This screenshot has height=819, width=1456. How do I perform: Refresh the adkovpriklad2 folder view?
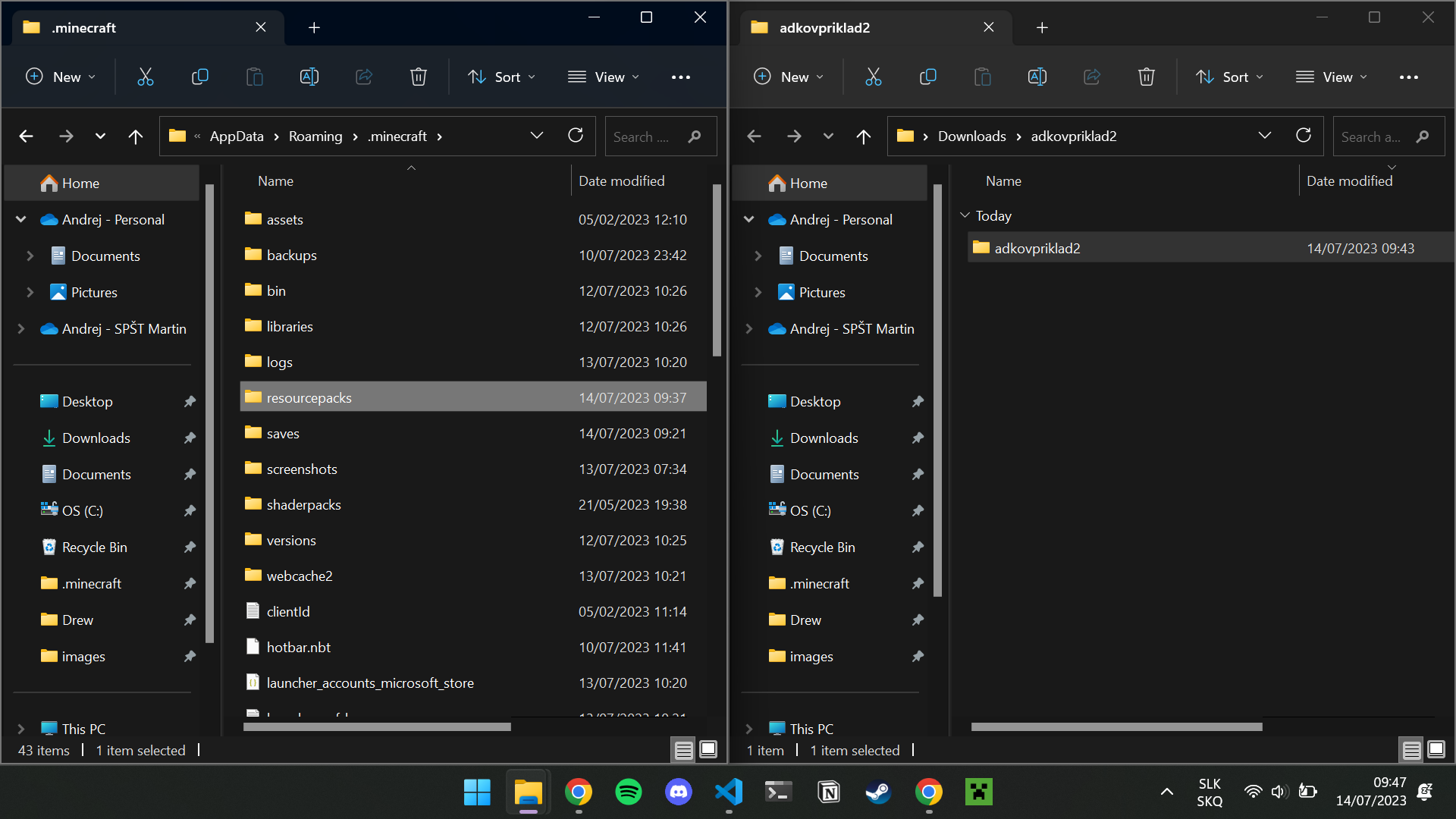click(x=1304, y=135)
